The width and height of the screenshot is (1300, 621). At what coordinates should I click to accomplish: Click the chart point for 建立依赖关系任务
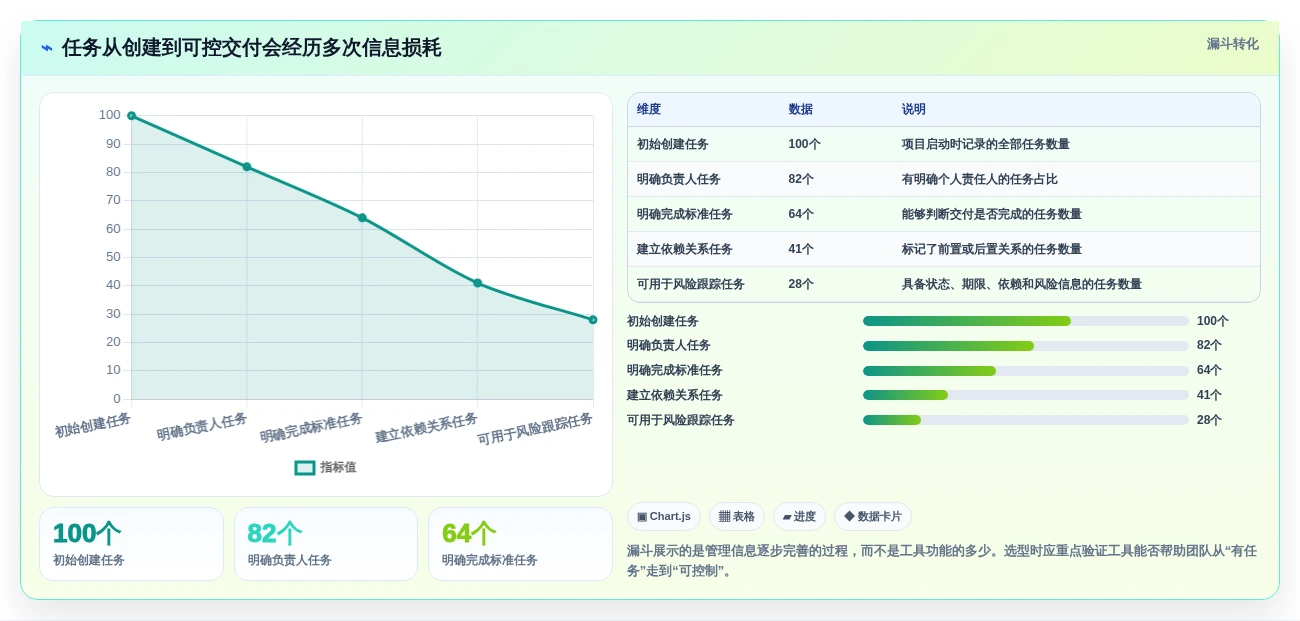477,283
